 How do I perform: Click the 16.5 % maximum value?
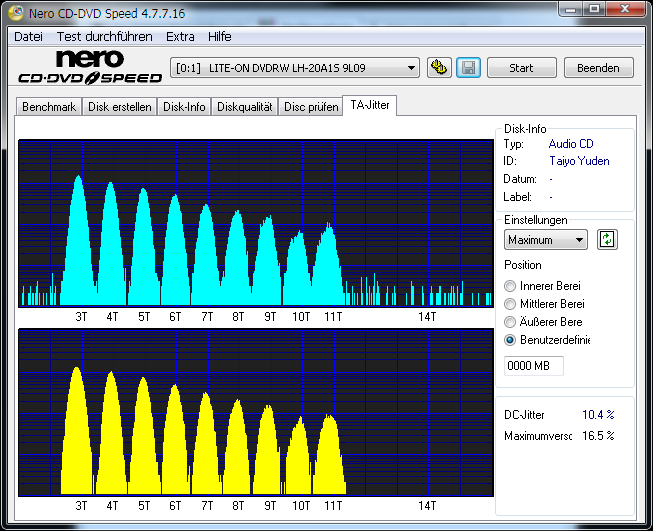pyautogui.click(x=598, y=436)
